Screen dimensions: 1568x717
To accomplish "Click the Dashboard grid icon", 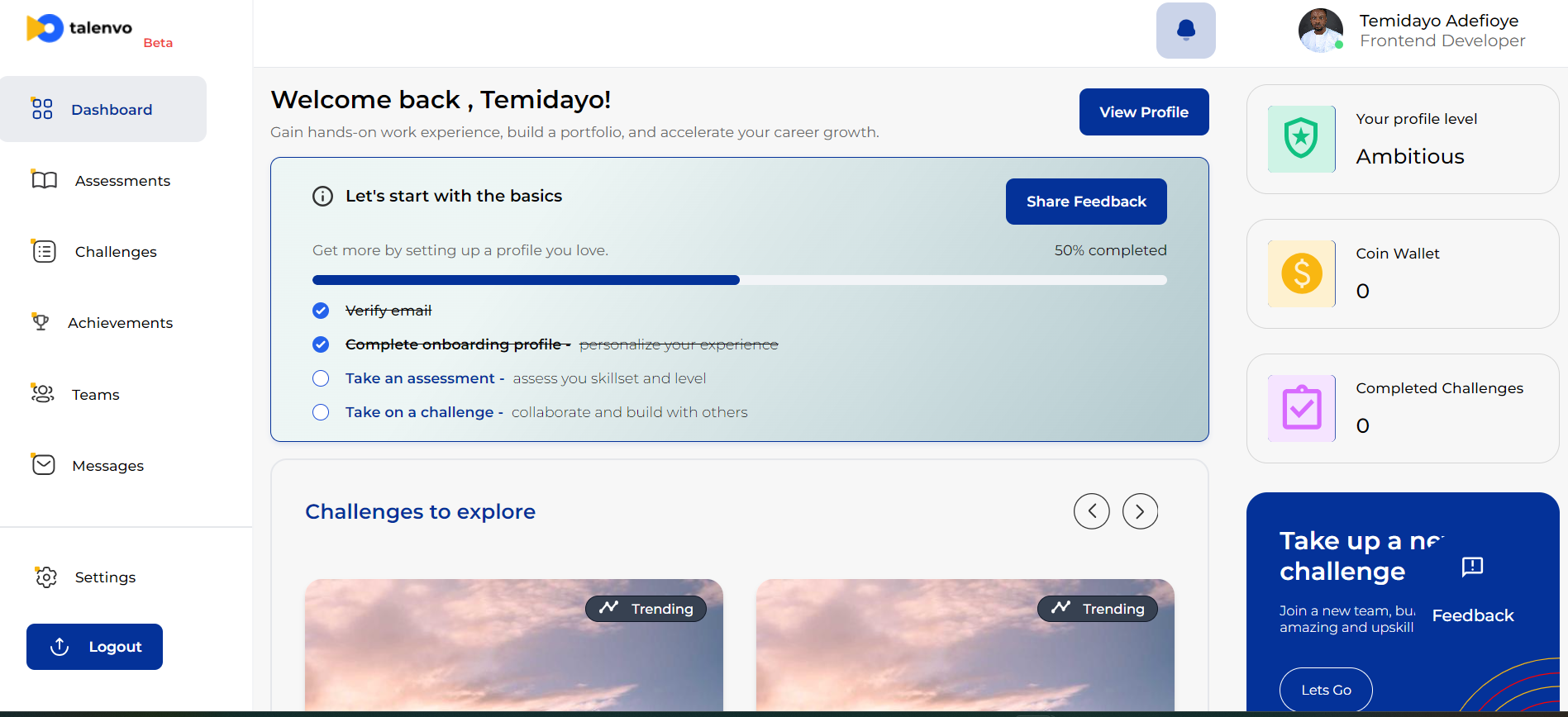I will [42, 109].
